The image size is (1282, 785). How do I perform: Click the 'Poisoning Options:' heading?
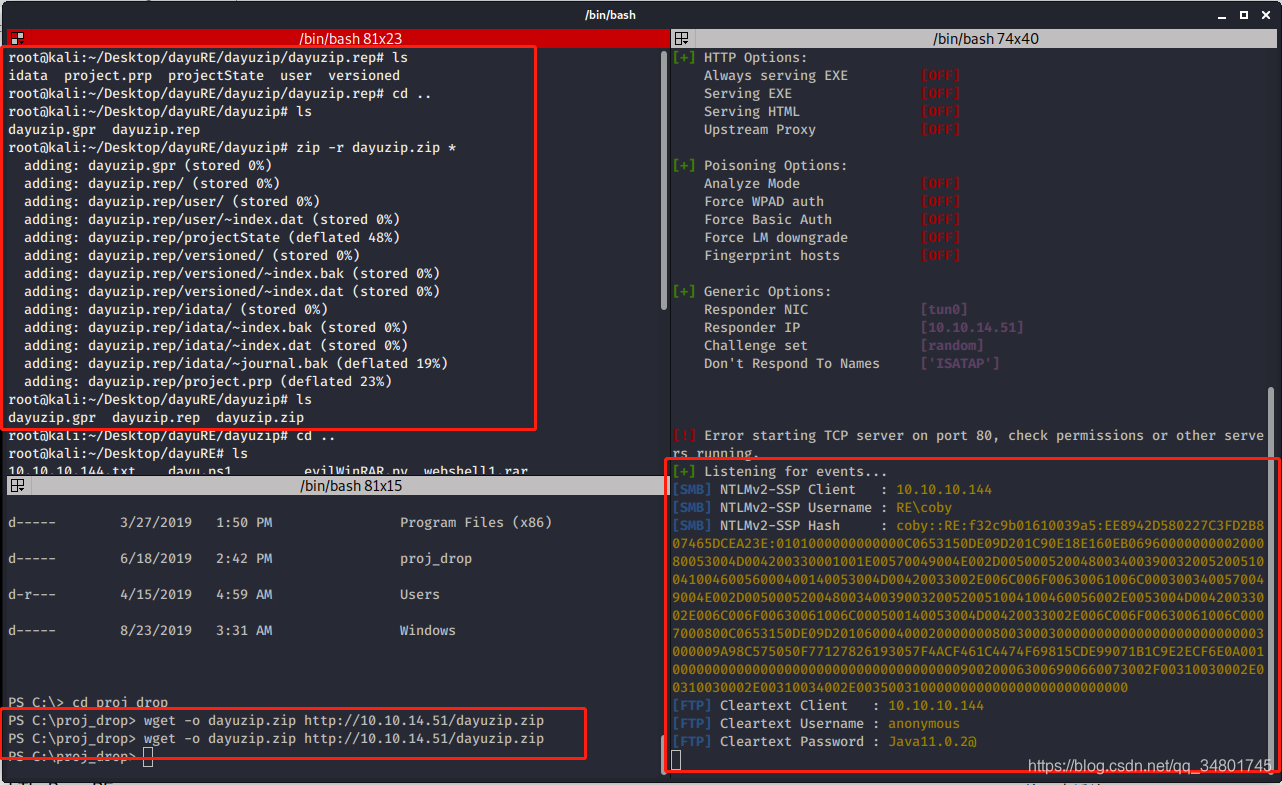point(775,166)
